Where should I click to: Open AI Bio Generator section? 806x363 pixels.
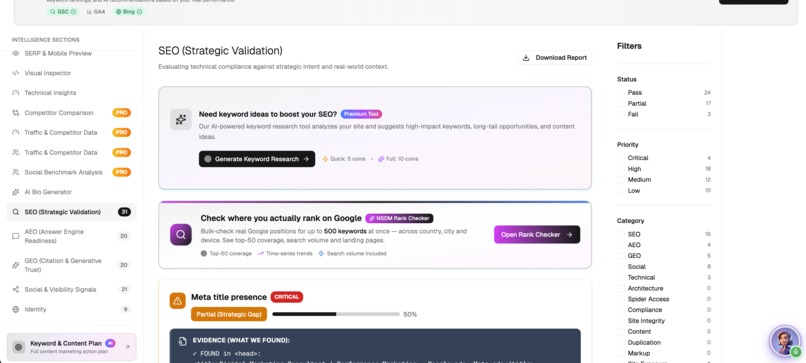tap(71, 192)
